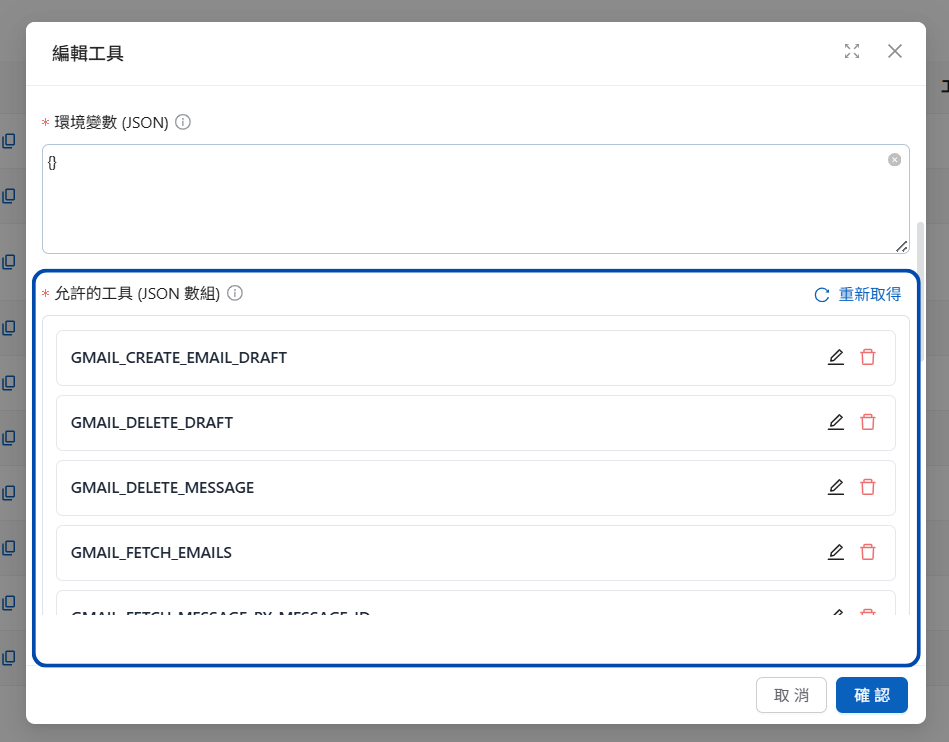
Task: Click the 取消 cancel button
Action: coord(792,695)
